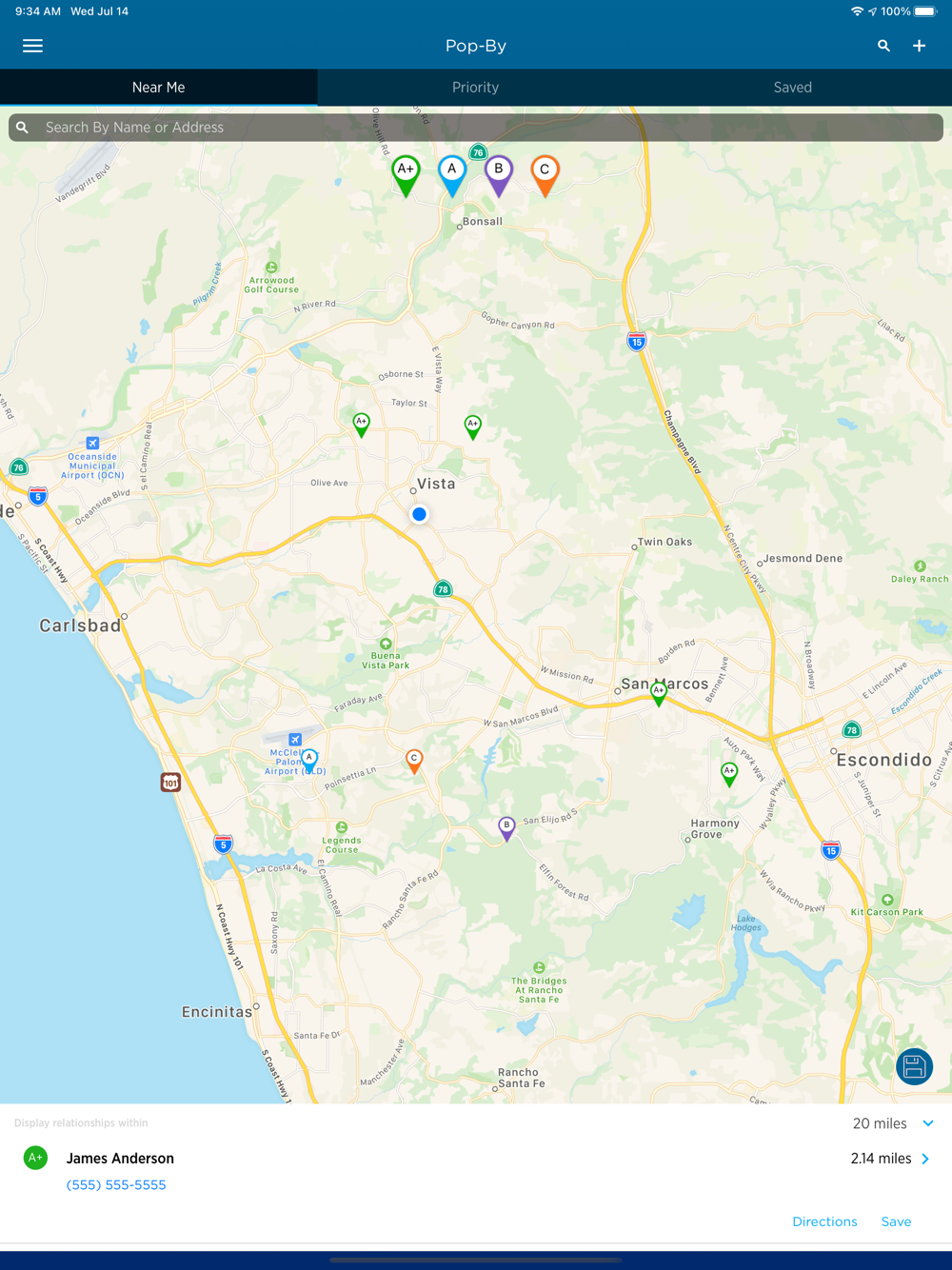Switch to the Saved tab

pos(792,87)
